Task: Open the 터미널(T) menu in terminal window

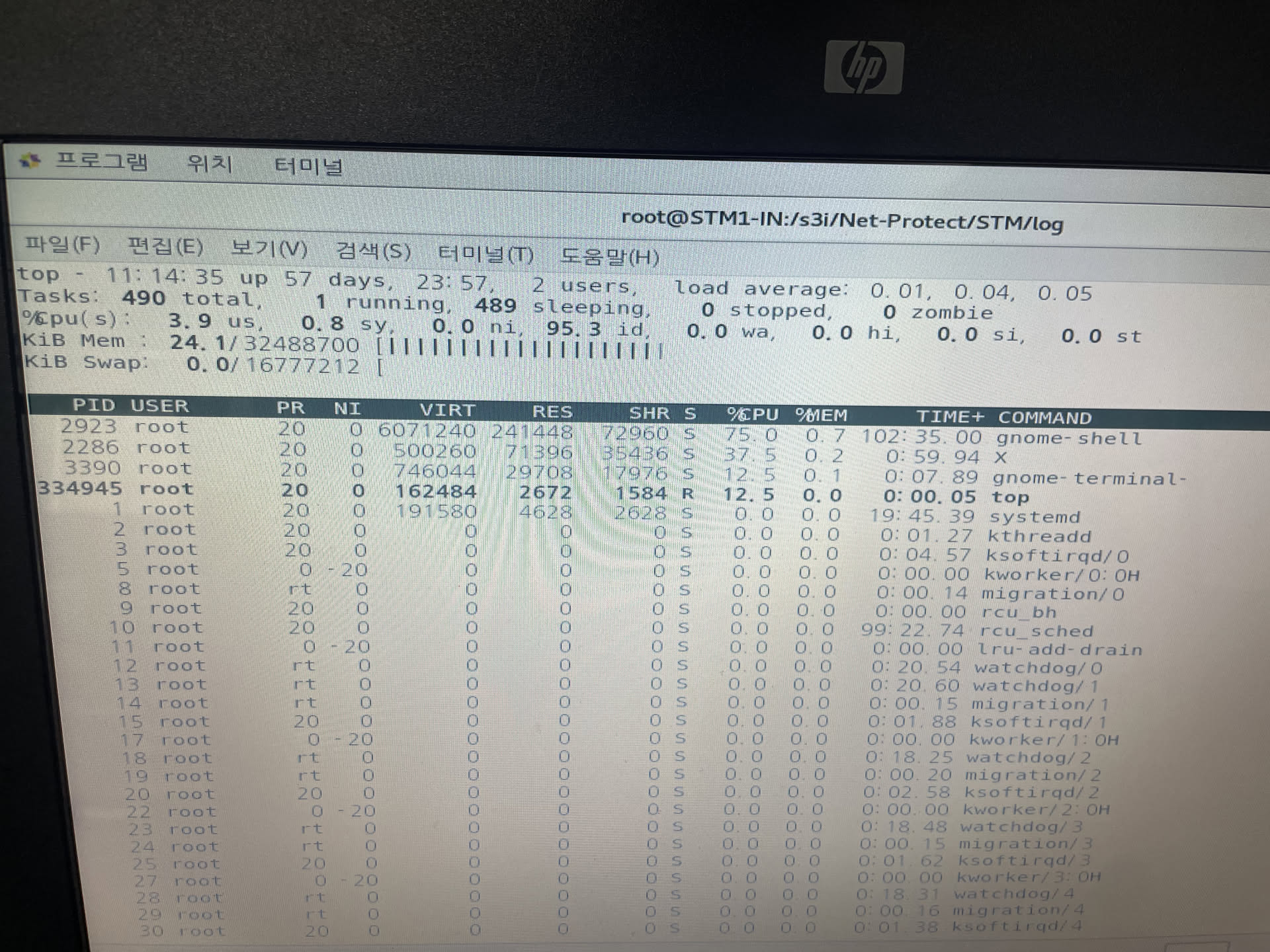Action: click(486, 254)
